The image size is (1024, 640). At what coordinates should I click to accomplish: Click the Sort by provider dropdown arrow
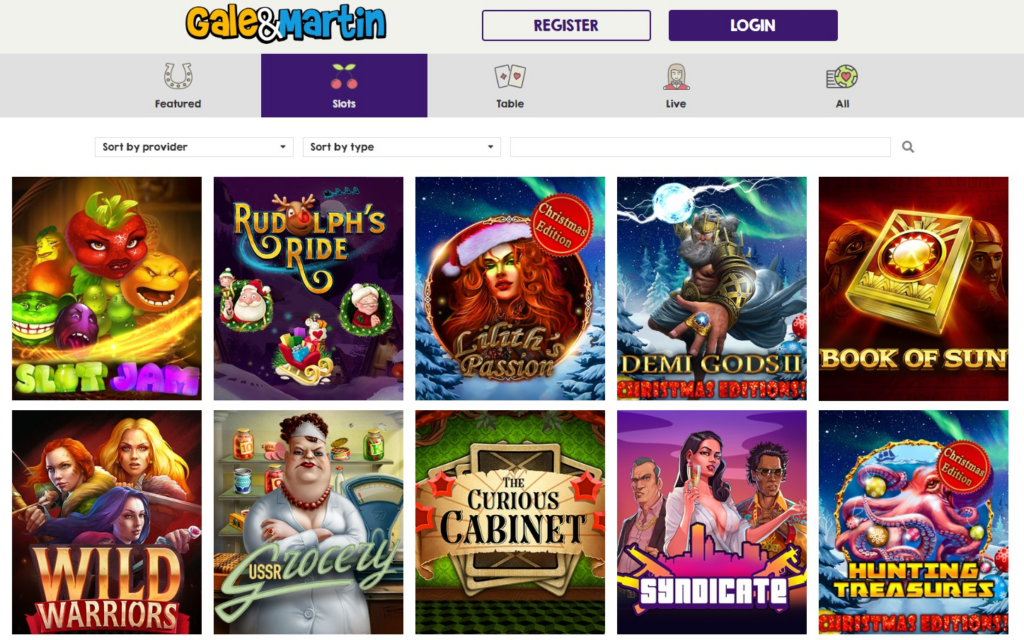click(283, 147)
